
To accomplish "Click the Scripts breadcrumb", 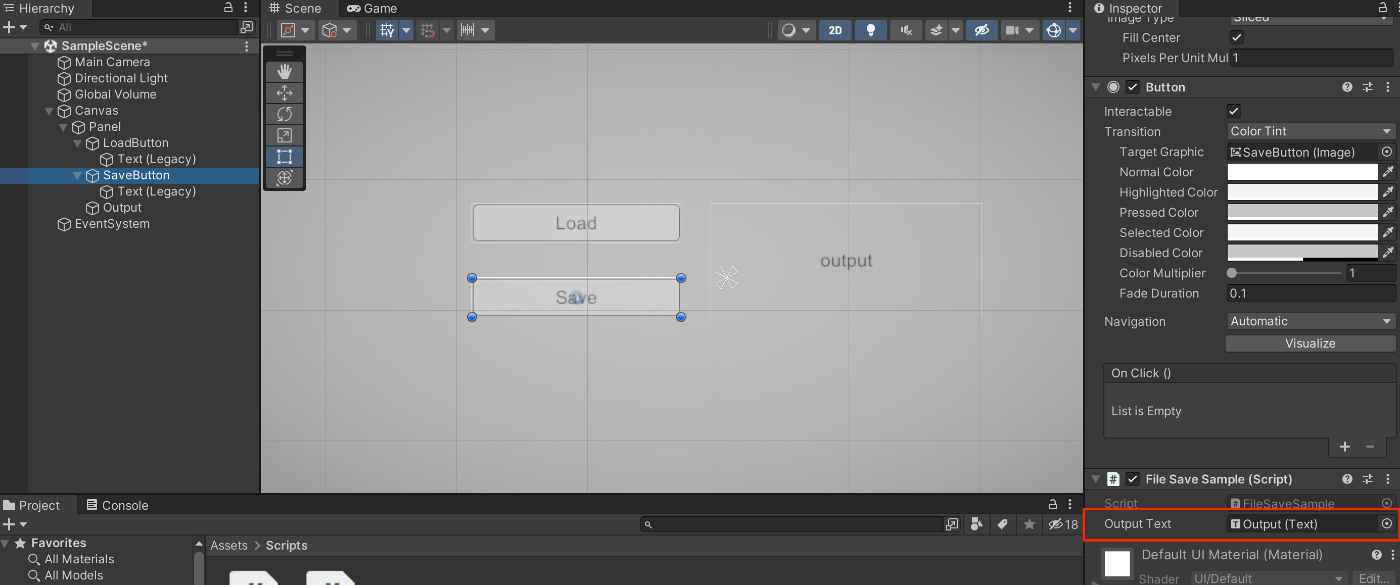I will click(286, 546).
